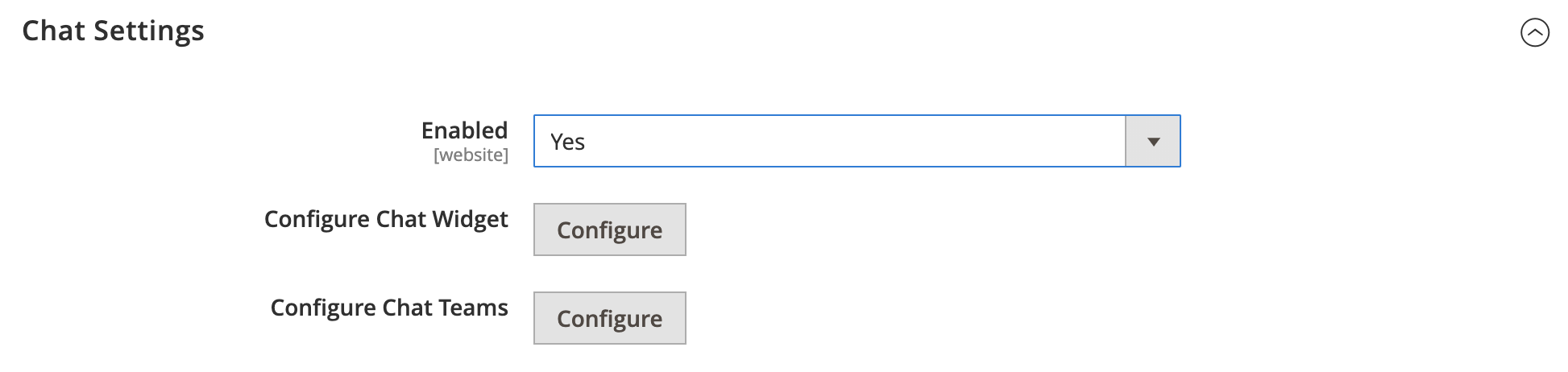Click the [website] scope label under Enabled
Viewport: 1568px width, 372px height.
pyautogui.click(x=471, y=155)
